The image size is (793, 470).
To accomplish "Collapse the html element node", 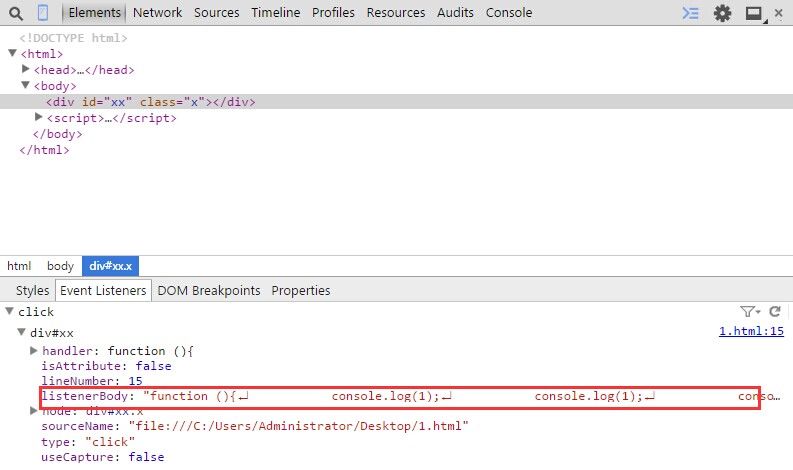I will click(13, 53).
